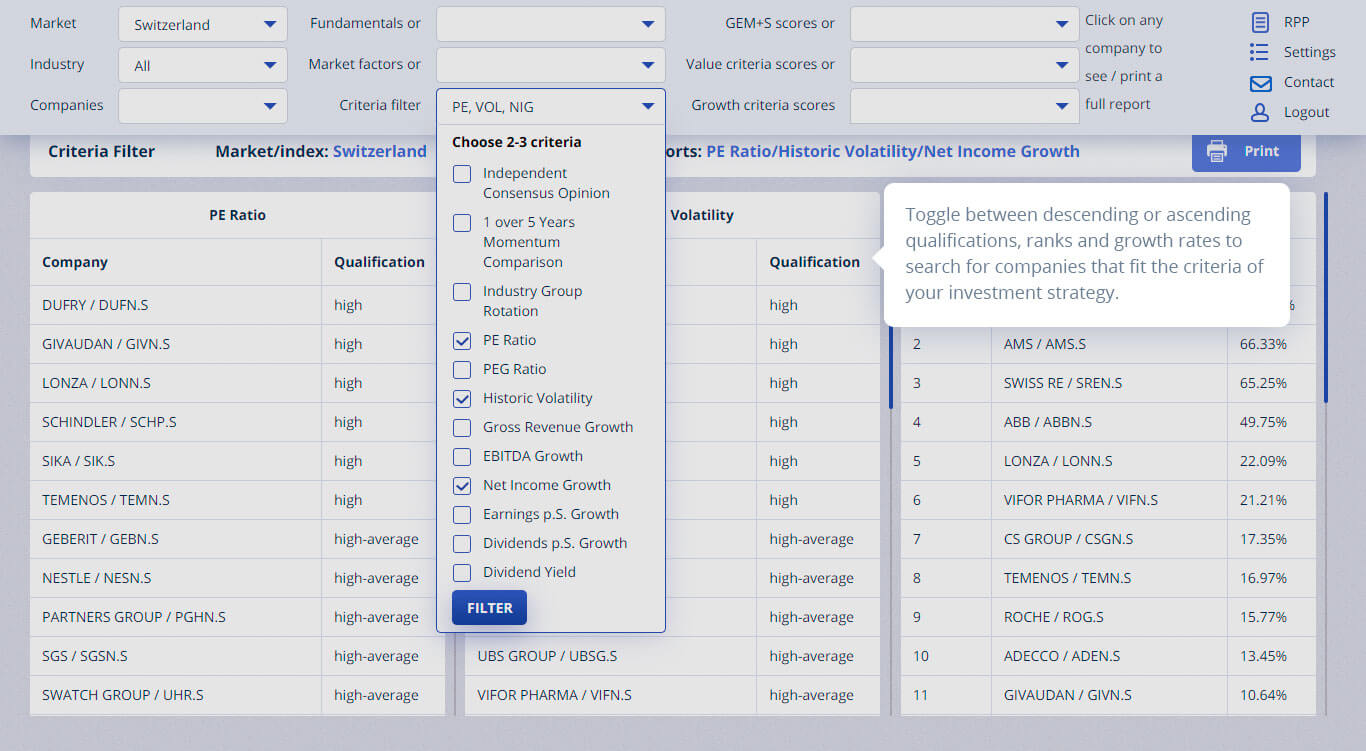Enable the Industry Group Rotation checkbox
Image resolution: width=1366 pixels, height=751 pixels.
click(x=462, y=292)
